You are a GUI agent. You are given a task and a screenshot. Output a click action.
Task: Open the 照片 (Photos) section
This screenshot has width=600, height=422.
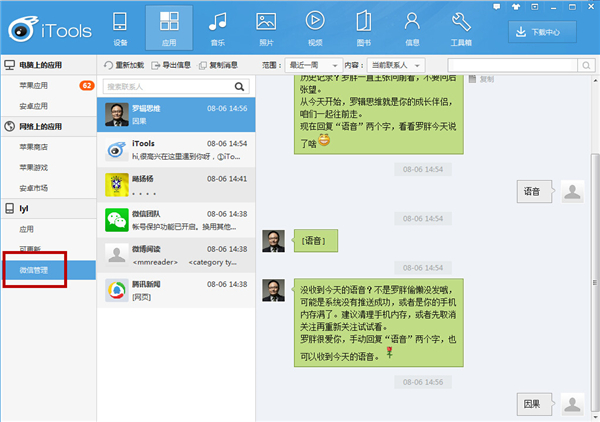pos(266,28)
